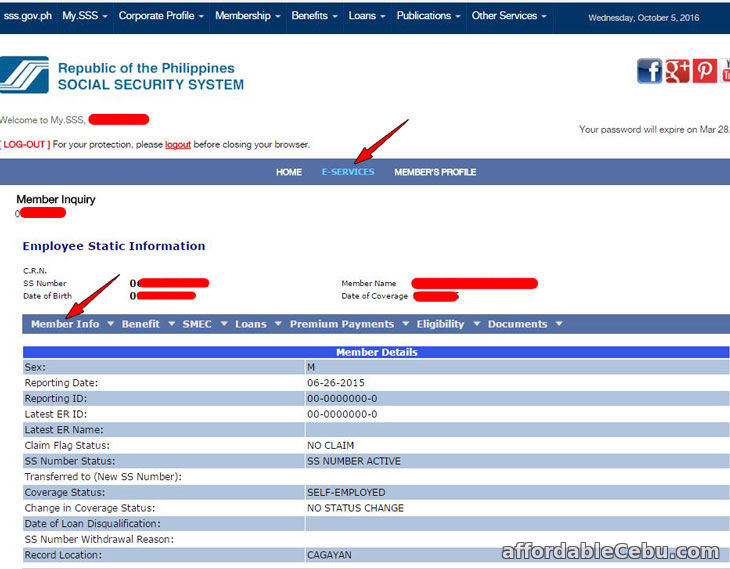The image size is (730, 569).
Task: Select the E-SERVICES tab
Action: point(348,172)
